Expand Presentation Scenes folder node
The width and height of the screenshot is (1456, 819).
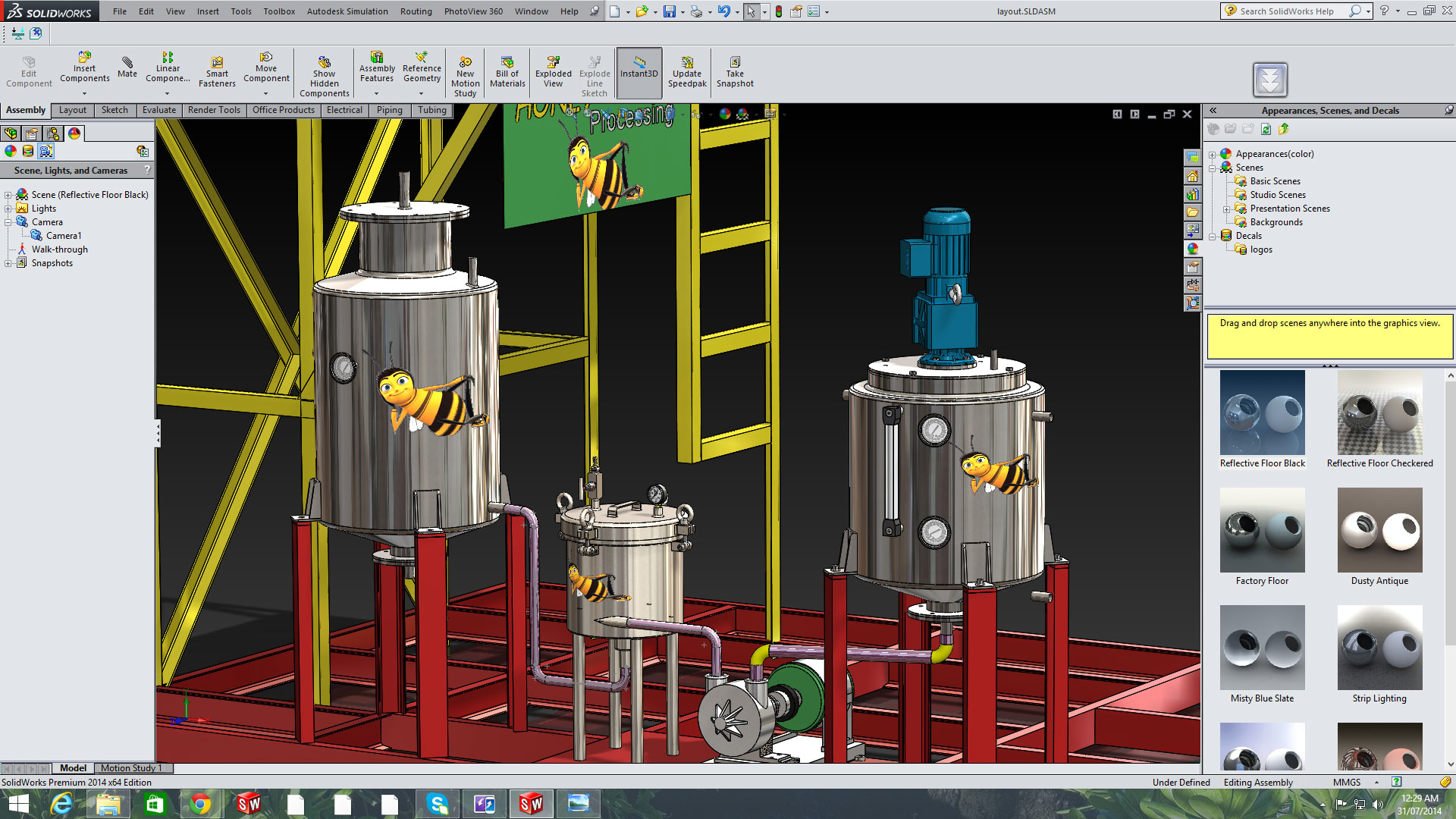pyautogui.click(x=1226, y=209)
